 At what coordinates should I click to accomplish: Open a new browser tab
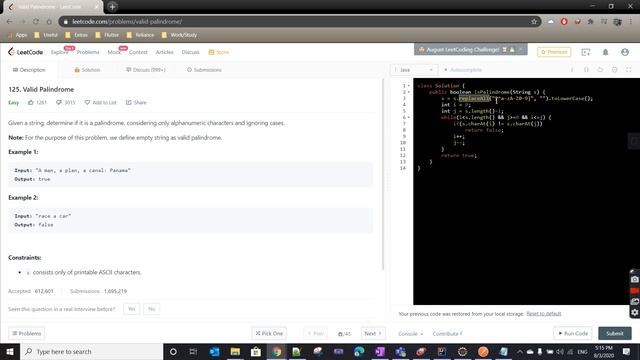coord(112,7)
